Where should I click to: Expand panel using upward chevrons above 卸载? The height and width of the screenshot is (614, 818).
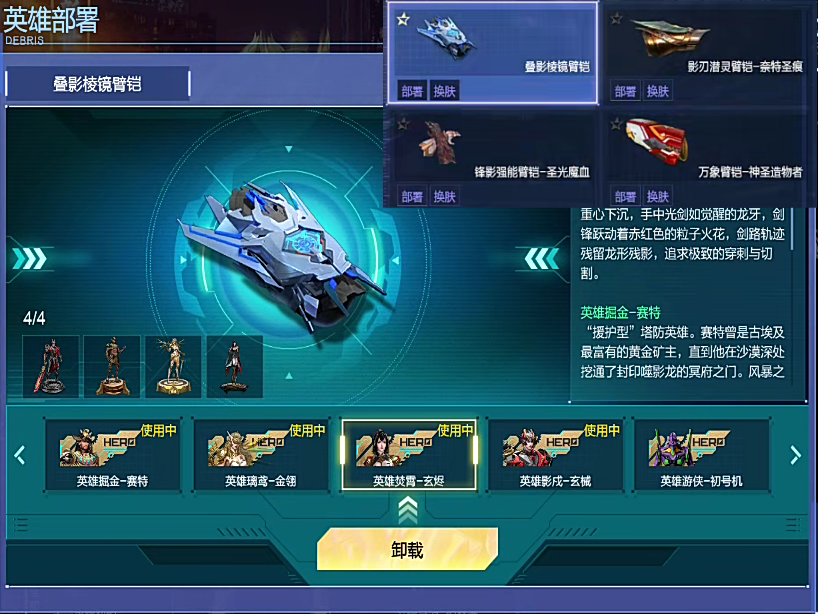407,510
